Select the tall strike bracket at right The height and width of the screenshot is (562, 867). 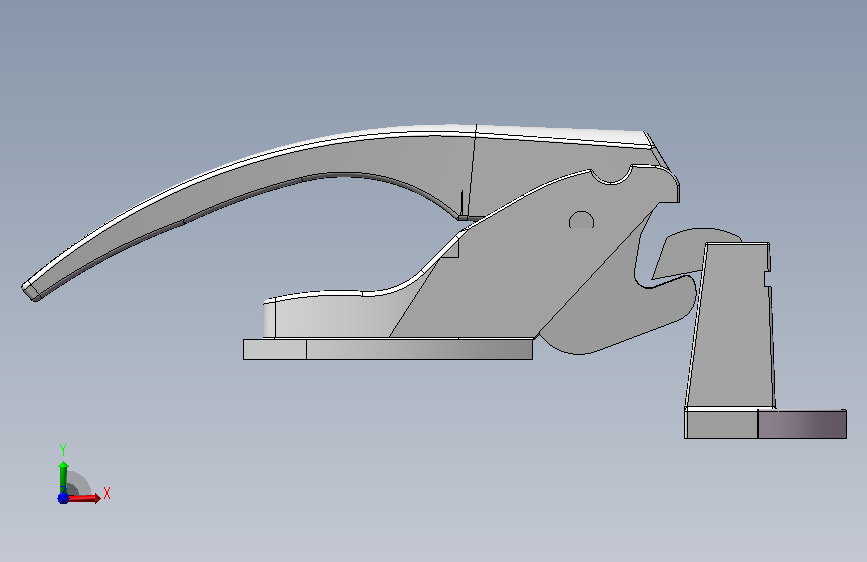(730, 326)
